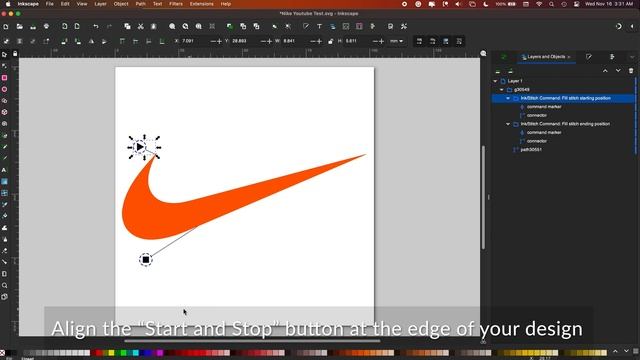Copy selection to clipboard

tap(127, 27)
